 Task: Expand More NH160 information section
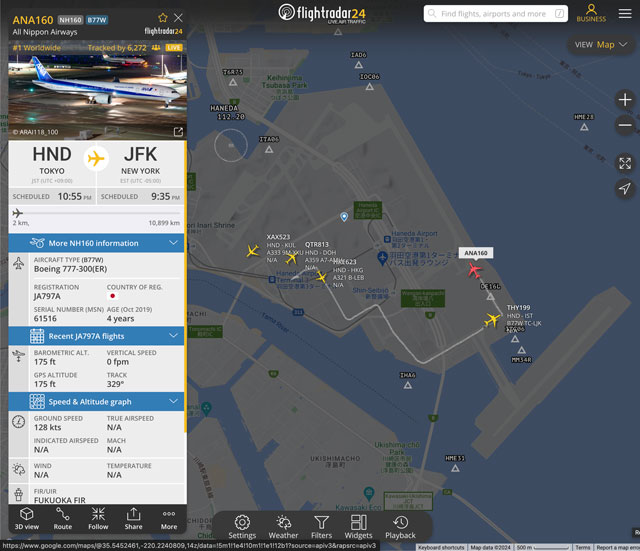(x=96, y=243)
